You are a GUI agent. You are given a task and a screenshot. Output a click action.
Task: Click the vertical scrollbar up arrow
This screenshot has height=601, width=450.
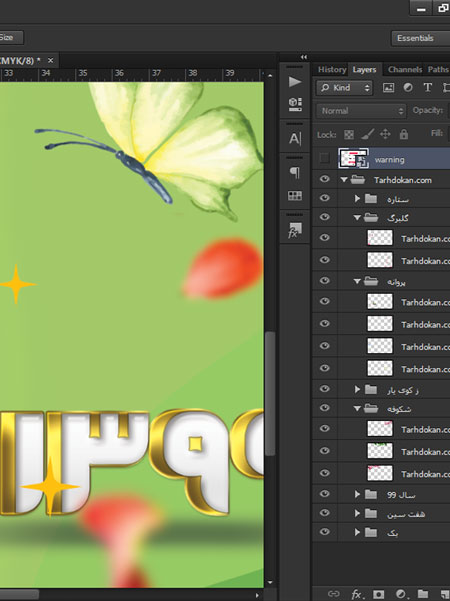coord(270,76)
